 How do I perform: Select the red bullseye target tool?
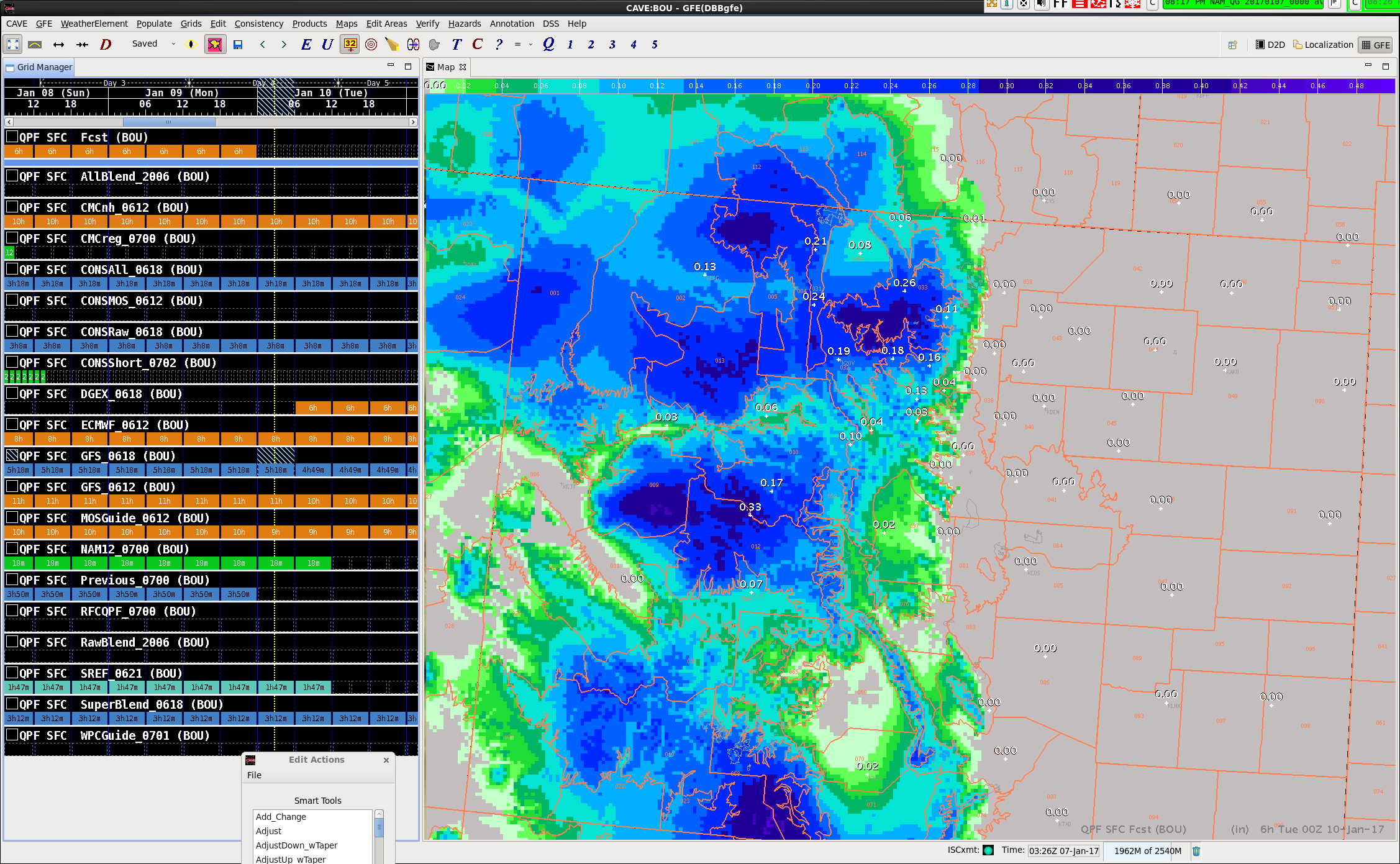click(x=371, y=44)
